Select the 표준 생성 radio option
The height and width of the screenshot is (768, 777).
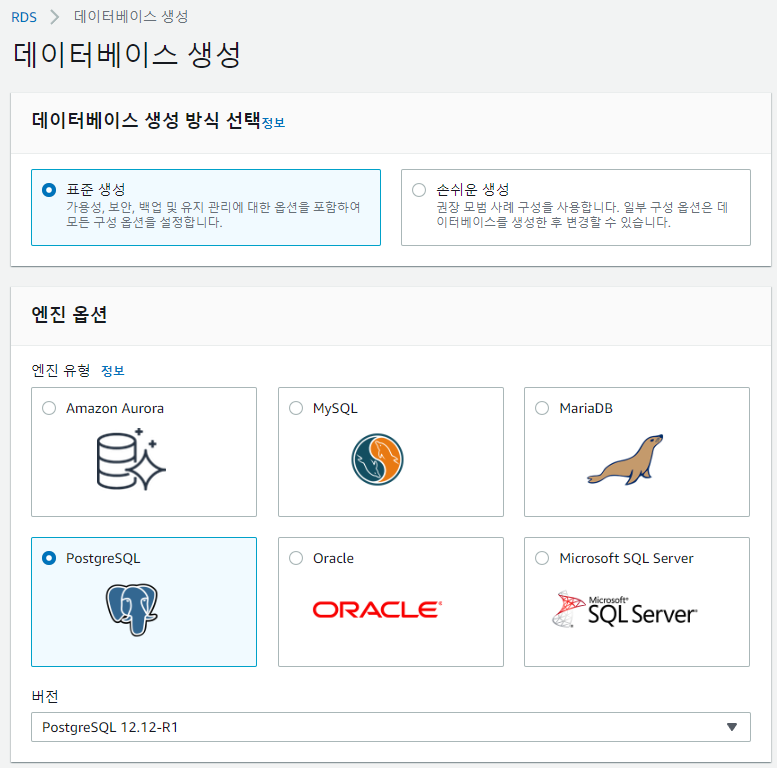point(49,190)
